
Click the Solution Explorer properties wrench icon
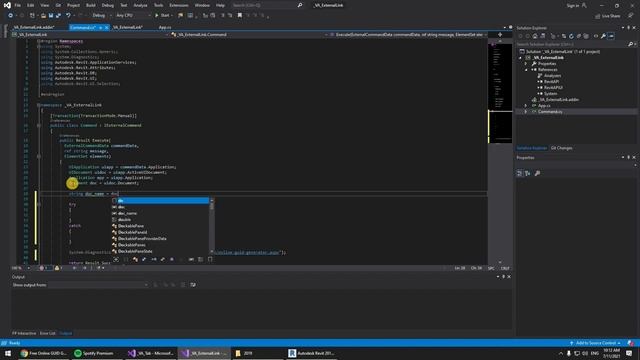[603, 36]
